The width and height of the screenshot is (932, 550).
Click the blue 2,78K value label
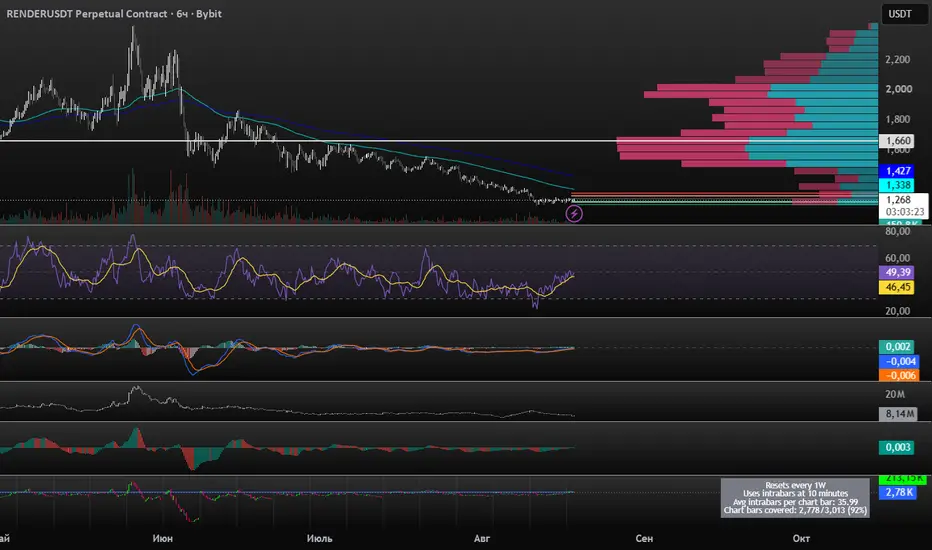(898, 492)
